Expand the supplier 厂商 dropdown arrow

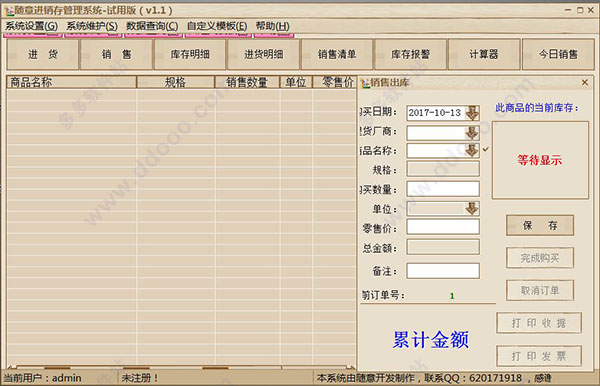[x=472, y=133]
